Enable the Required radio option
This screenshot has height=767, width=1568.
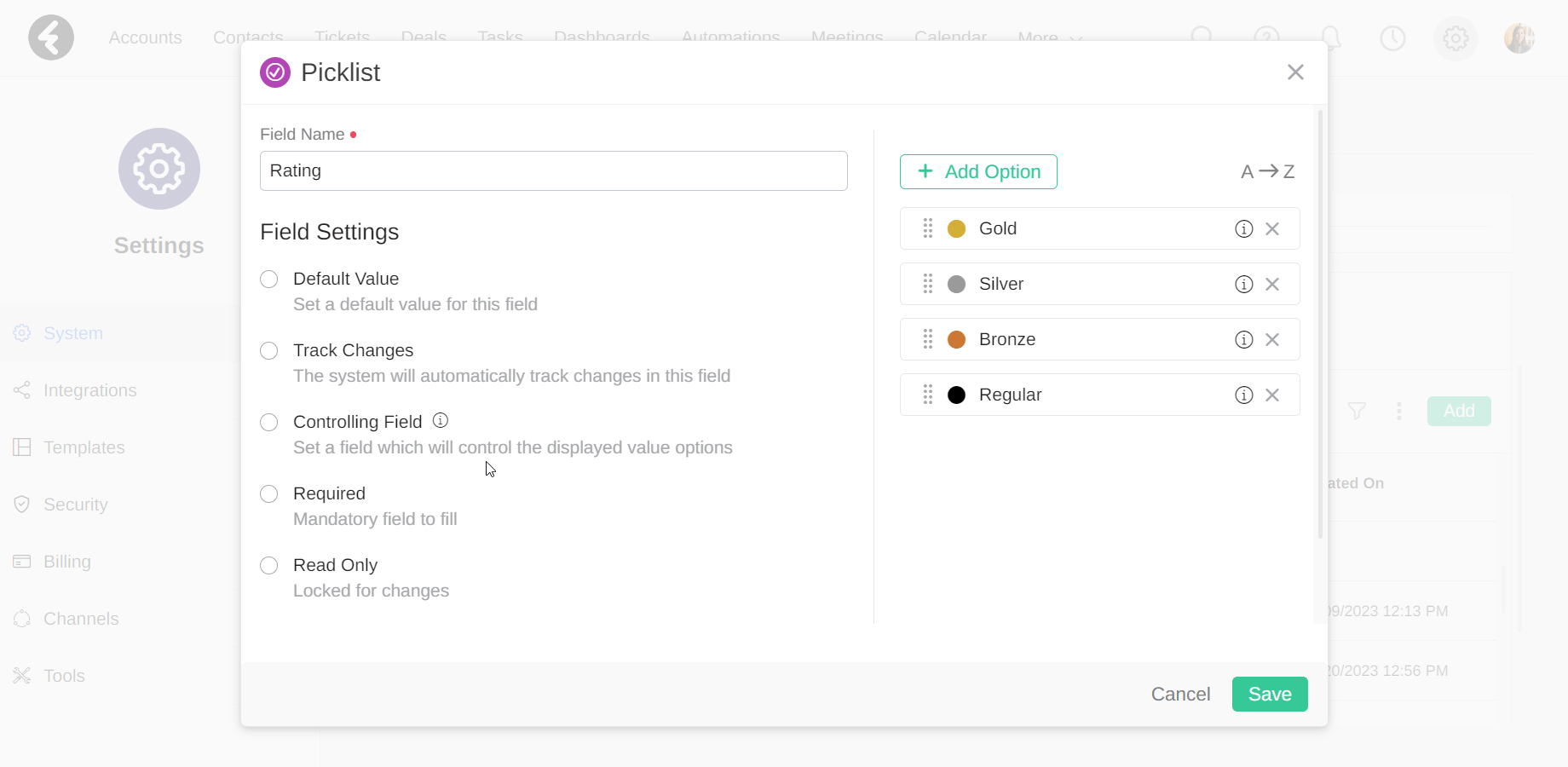[x=269, y=494]
